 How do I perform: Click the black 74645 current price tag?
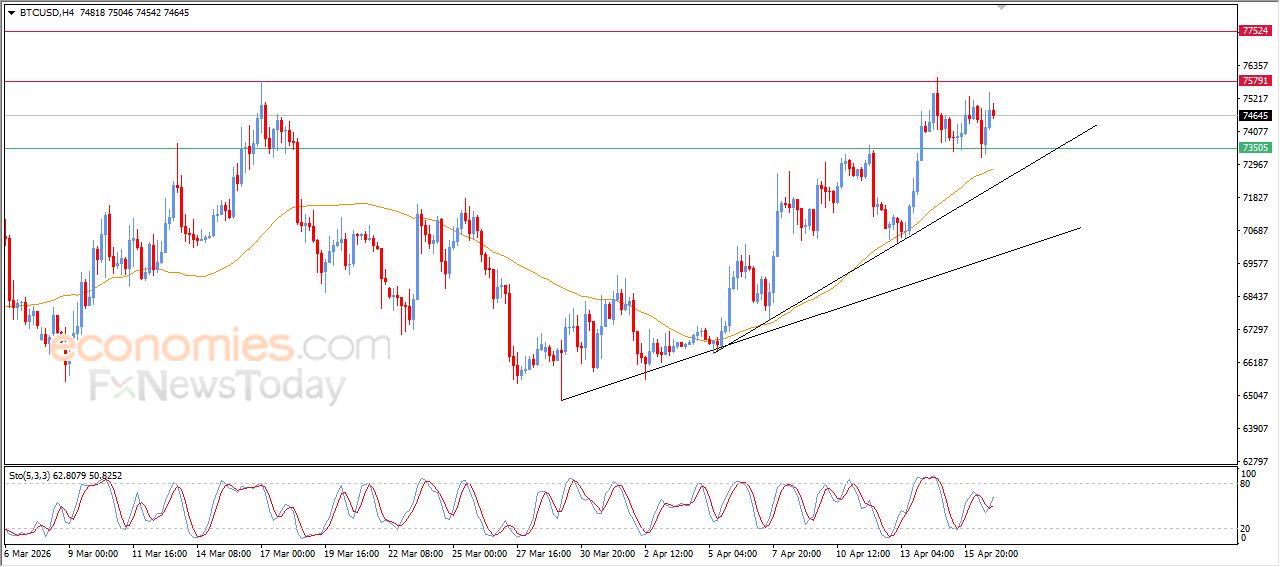(1254, 116)
